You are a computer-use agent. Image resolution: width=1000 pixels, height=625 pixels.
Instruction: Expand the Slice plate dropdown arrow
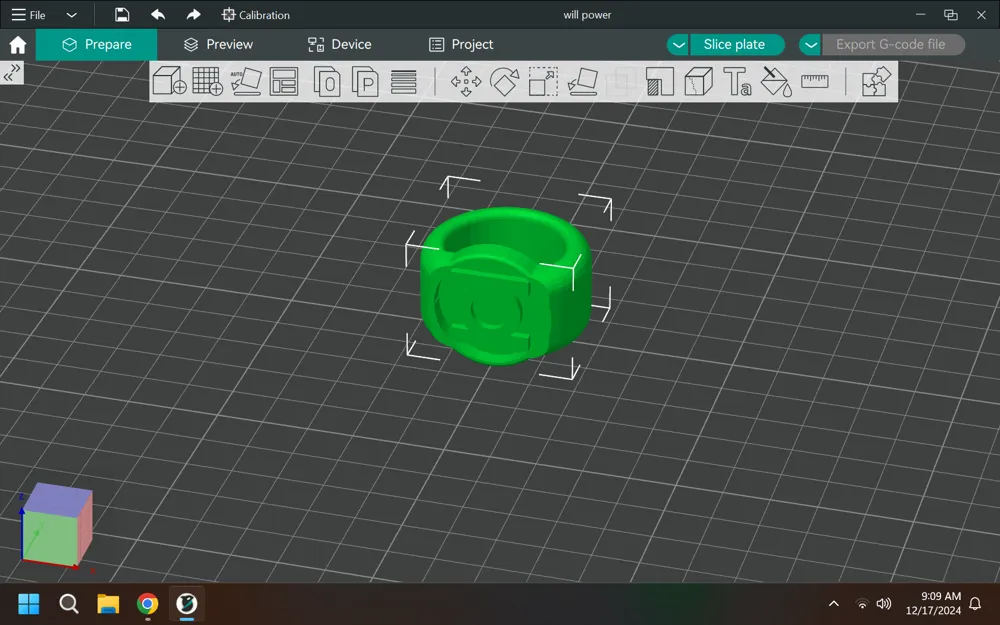[x=679, y=45]
